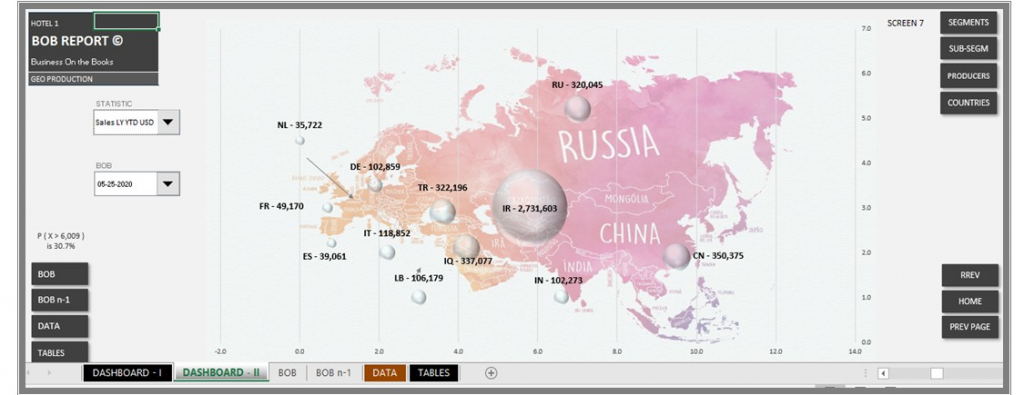1024x395 pixels.
Task: Expand the BOB date dropdown arrow
Action: click(x=168, y=183)
